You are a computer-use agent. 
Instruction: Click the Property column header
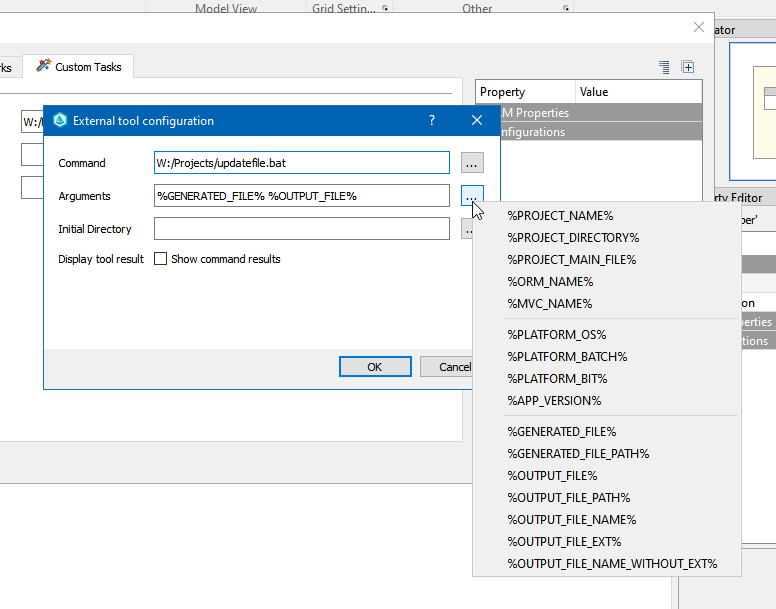(526, 92)
